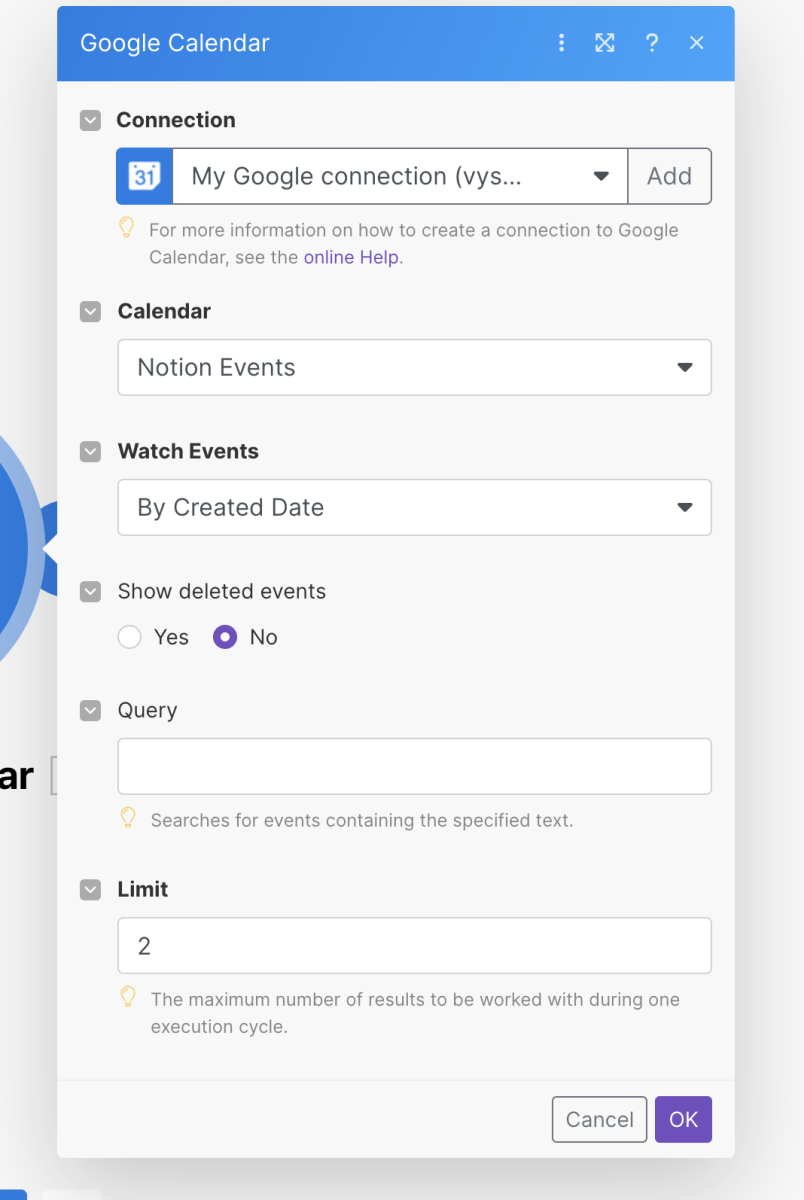Select No for Show deleted events
Viewport: 804px width, 1200px height.
(225, 637)
